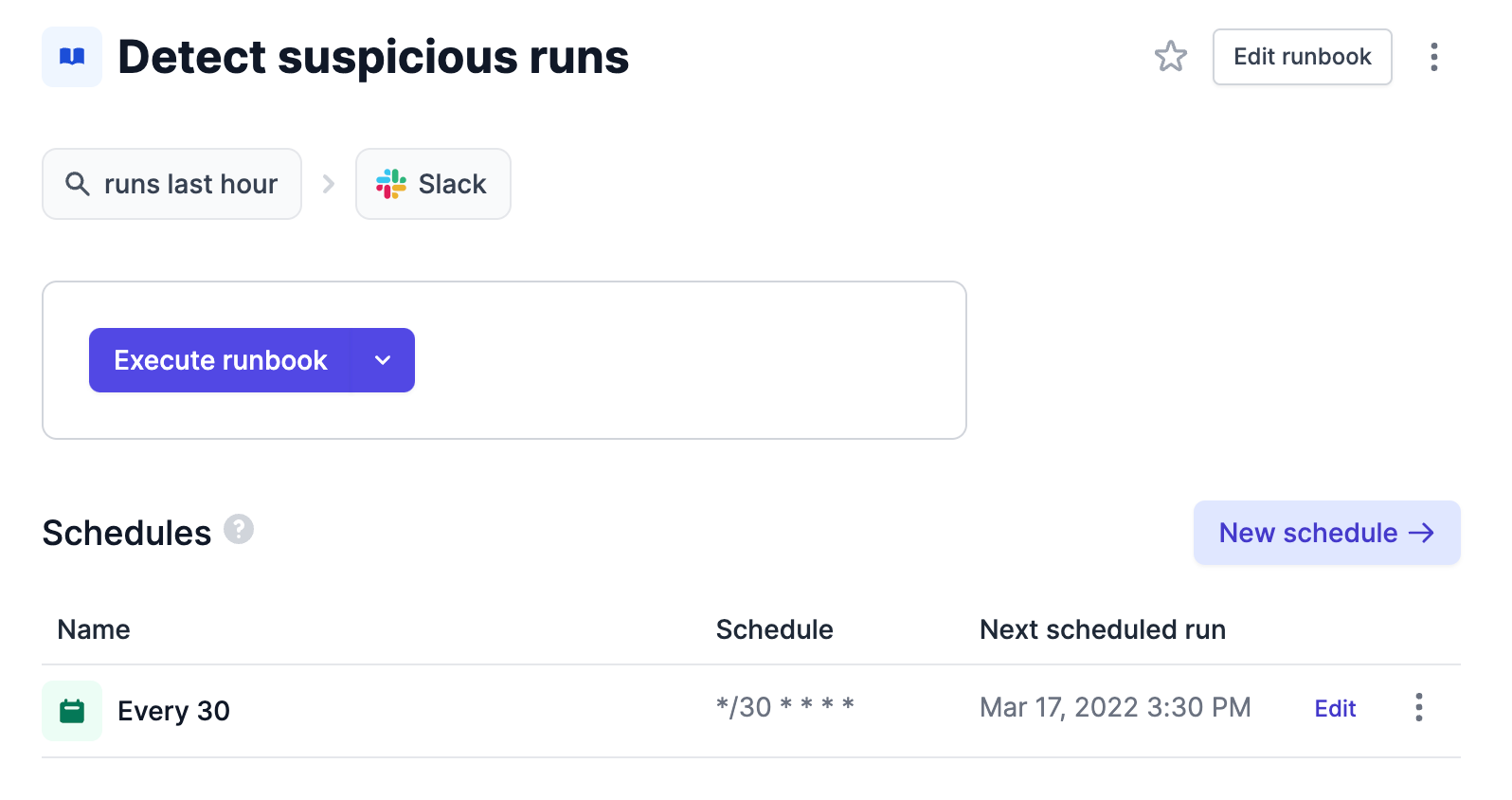The height and width of the screenshot is (800, 1512).
Task: Open the Slack step
Action: [433, 184]
